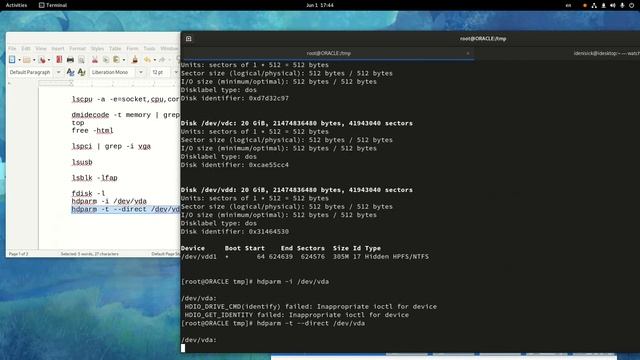
Task: Click the Copy icon in Writer toolbar
Action: (105, 60)
